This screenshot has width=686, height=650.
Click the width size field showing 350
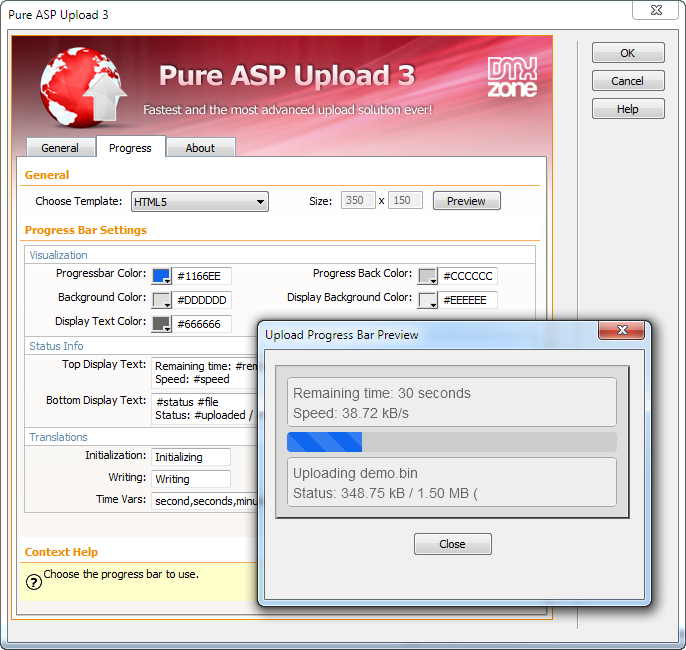point(358,200)
